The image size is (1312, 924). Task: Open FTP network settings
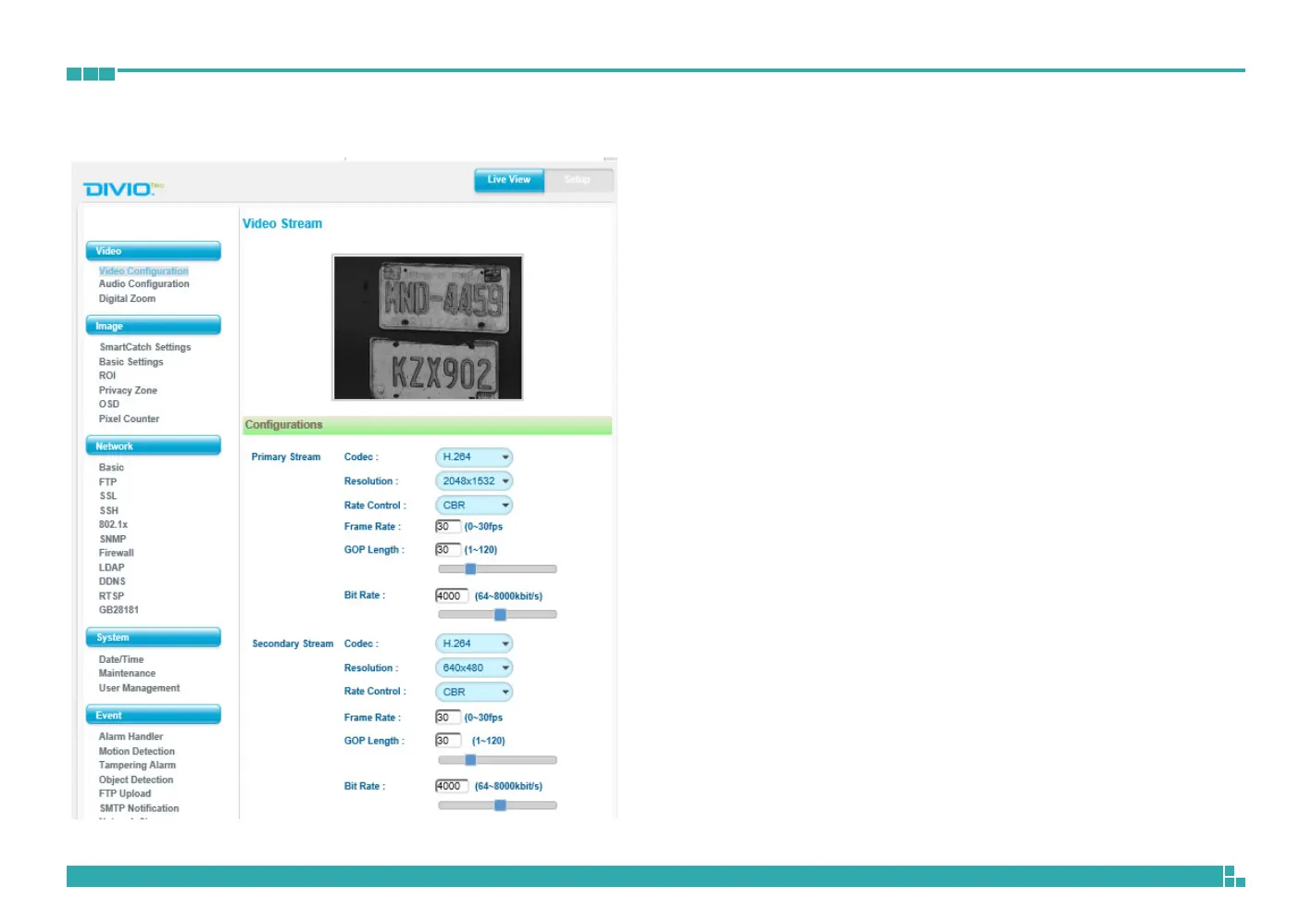tap(108, 482)
